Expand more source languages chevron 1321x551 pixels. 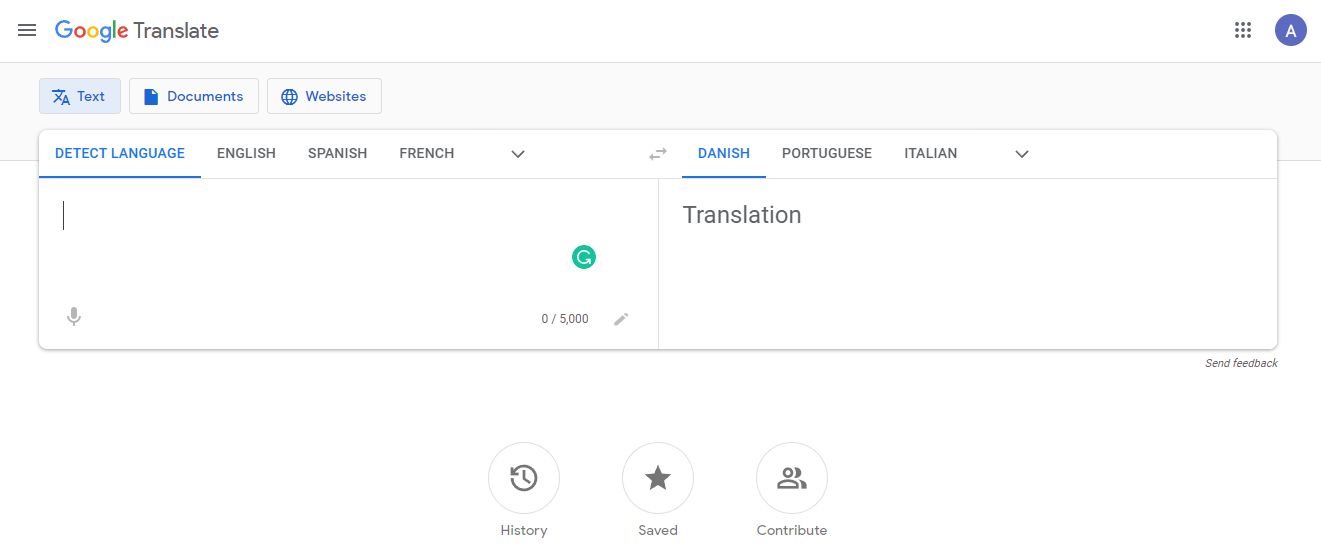(518, 154)
